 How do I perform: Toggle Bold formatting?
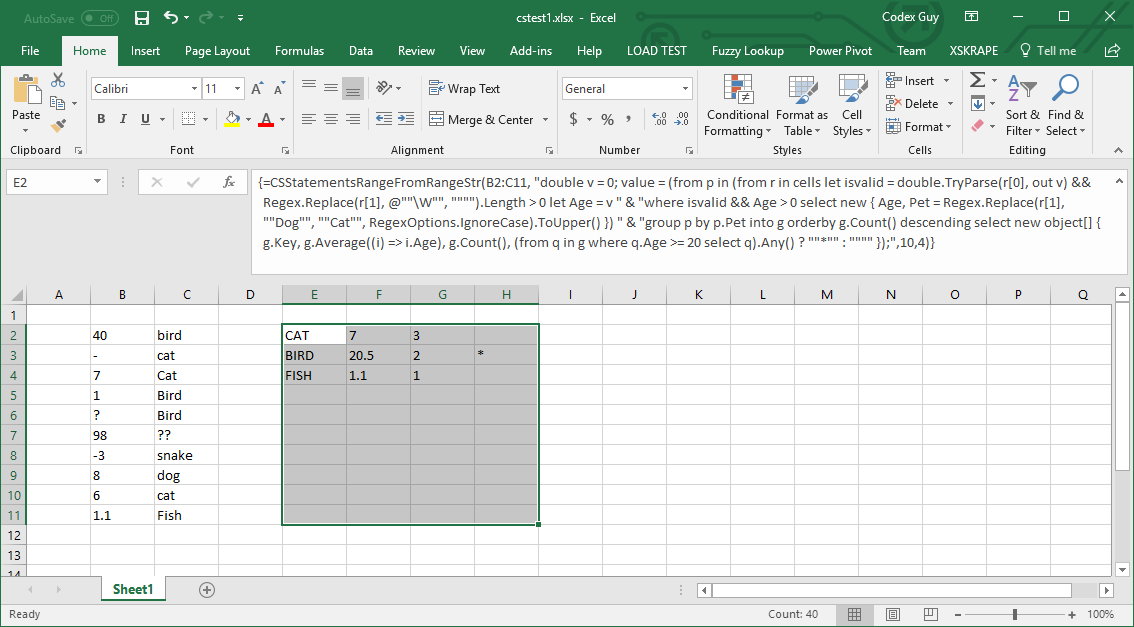[x=101, y=119]
